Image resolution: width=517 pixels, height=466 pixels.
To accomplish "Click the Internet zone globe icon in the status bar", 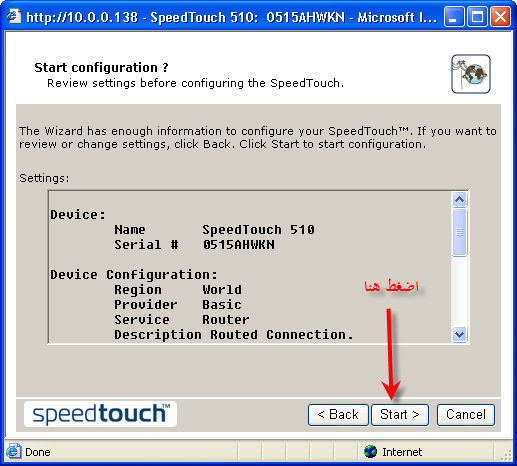I will 370,452.
